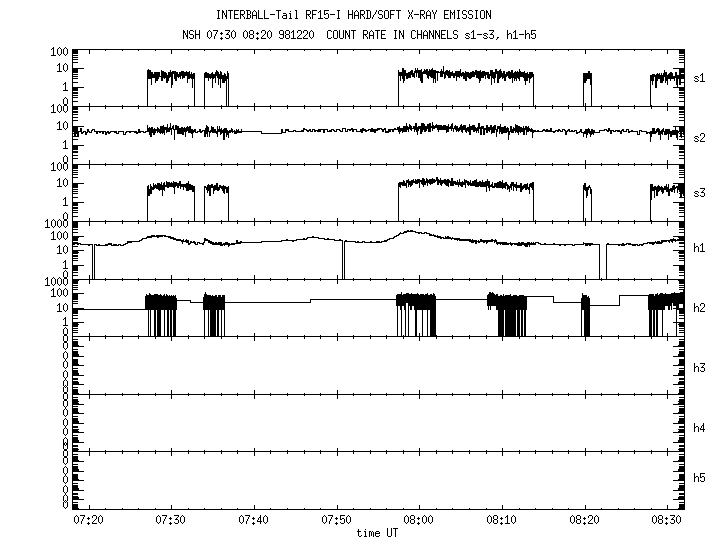Click the h1 channel label
Image resolution: width=720 pixels, height=550 pixels.
click(700, 249)
